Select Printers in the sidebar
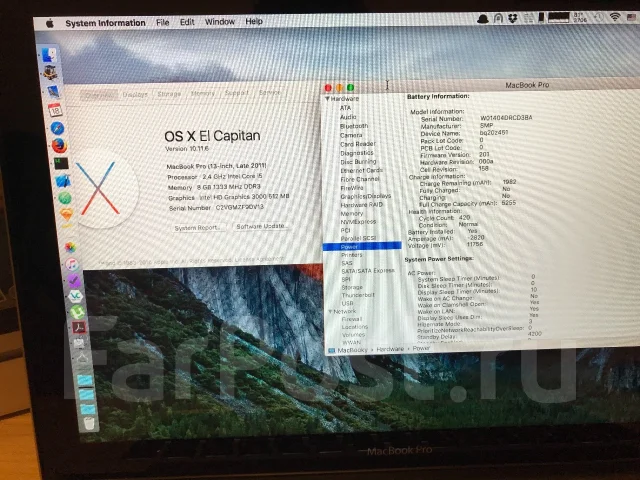 [352, 255]
